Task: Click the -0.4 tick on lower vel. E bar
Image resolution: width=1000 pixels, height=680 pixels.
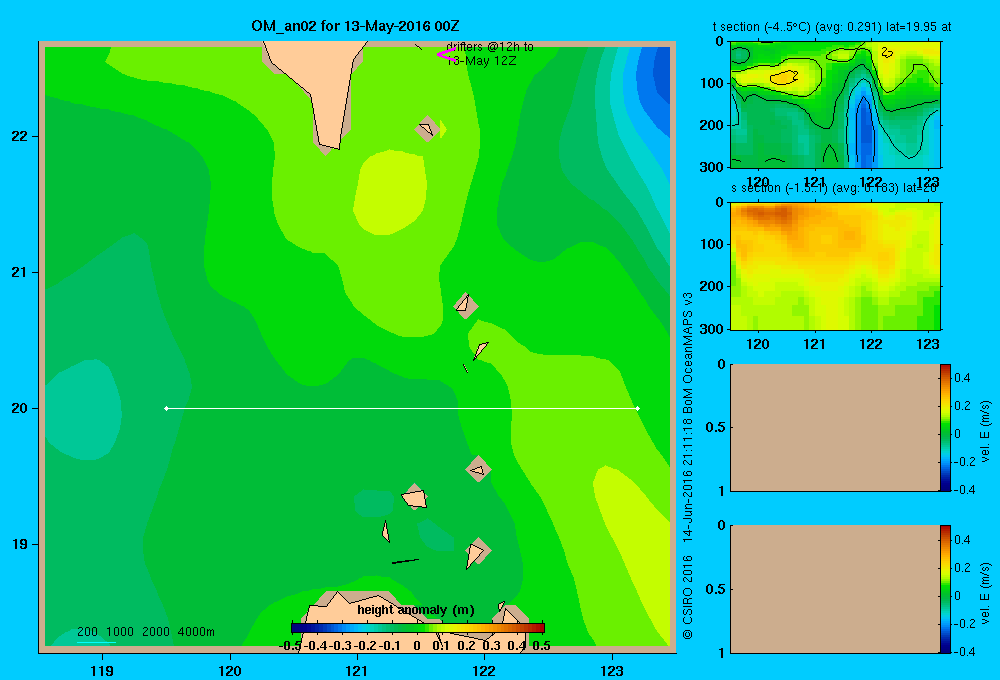Action: point(964,652)
